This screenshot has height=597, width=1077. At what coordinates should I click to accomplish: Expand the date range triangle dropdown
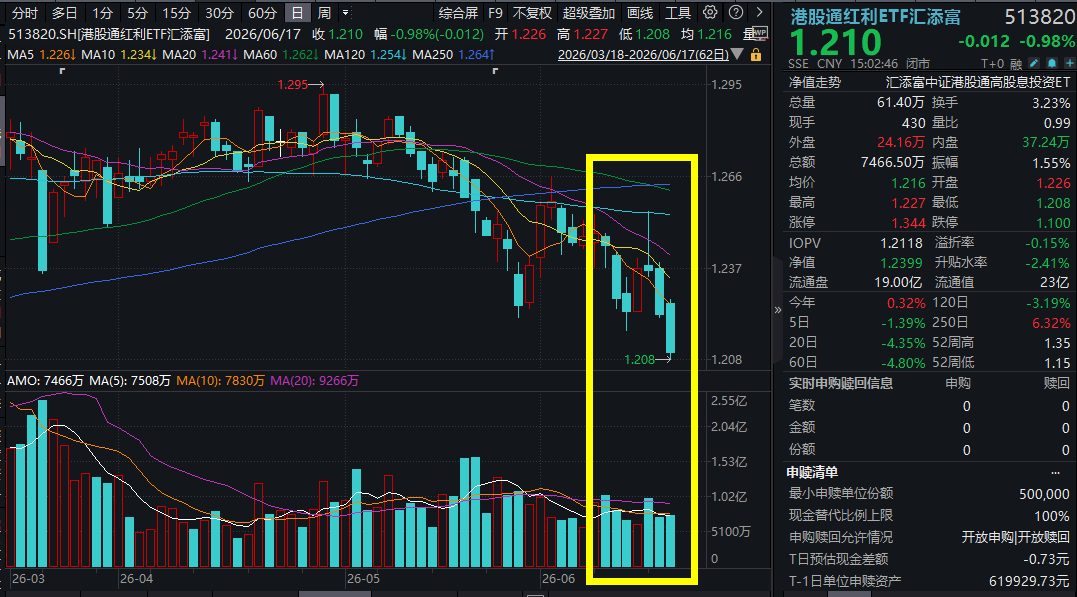point(738,54)
